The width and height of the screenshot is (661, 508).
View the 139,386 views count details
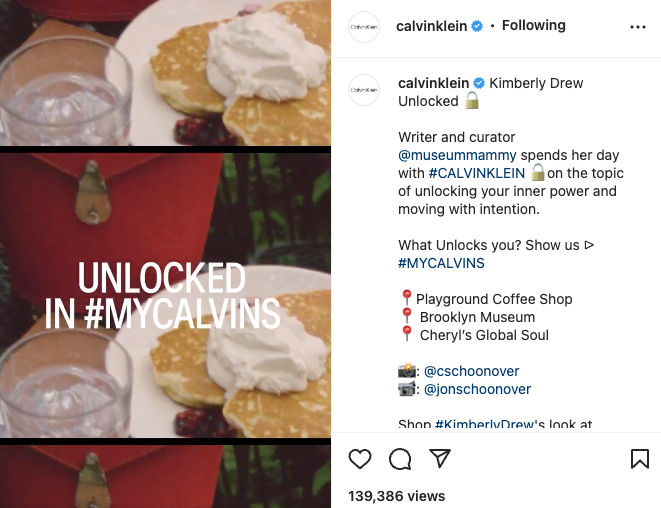396,496
